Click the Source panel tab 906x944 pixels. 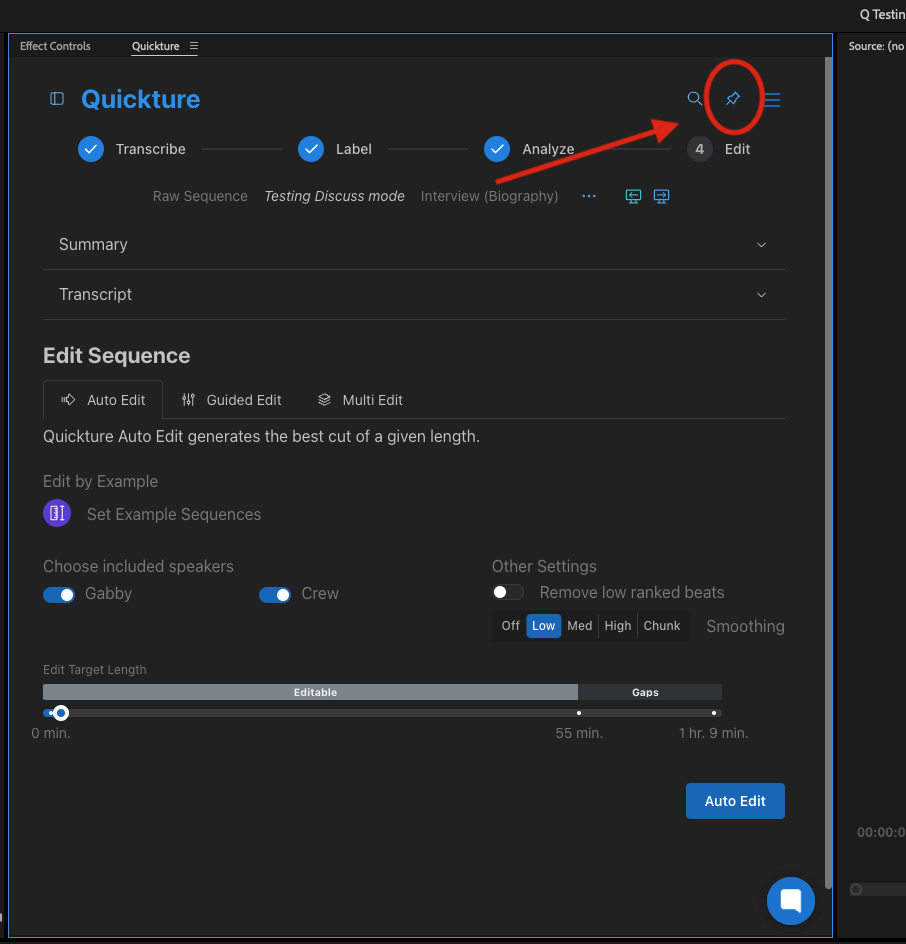click(x=876, y=46)
